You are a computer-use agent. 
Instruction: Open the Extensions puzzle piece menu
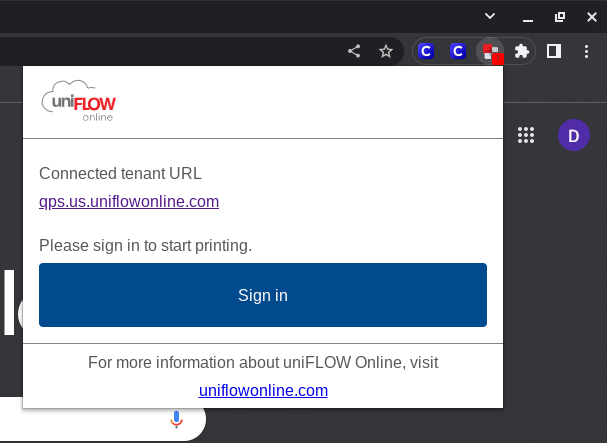pyautogui.click(x=521, y=51)
